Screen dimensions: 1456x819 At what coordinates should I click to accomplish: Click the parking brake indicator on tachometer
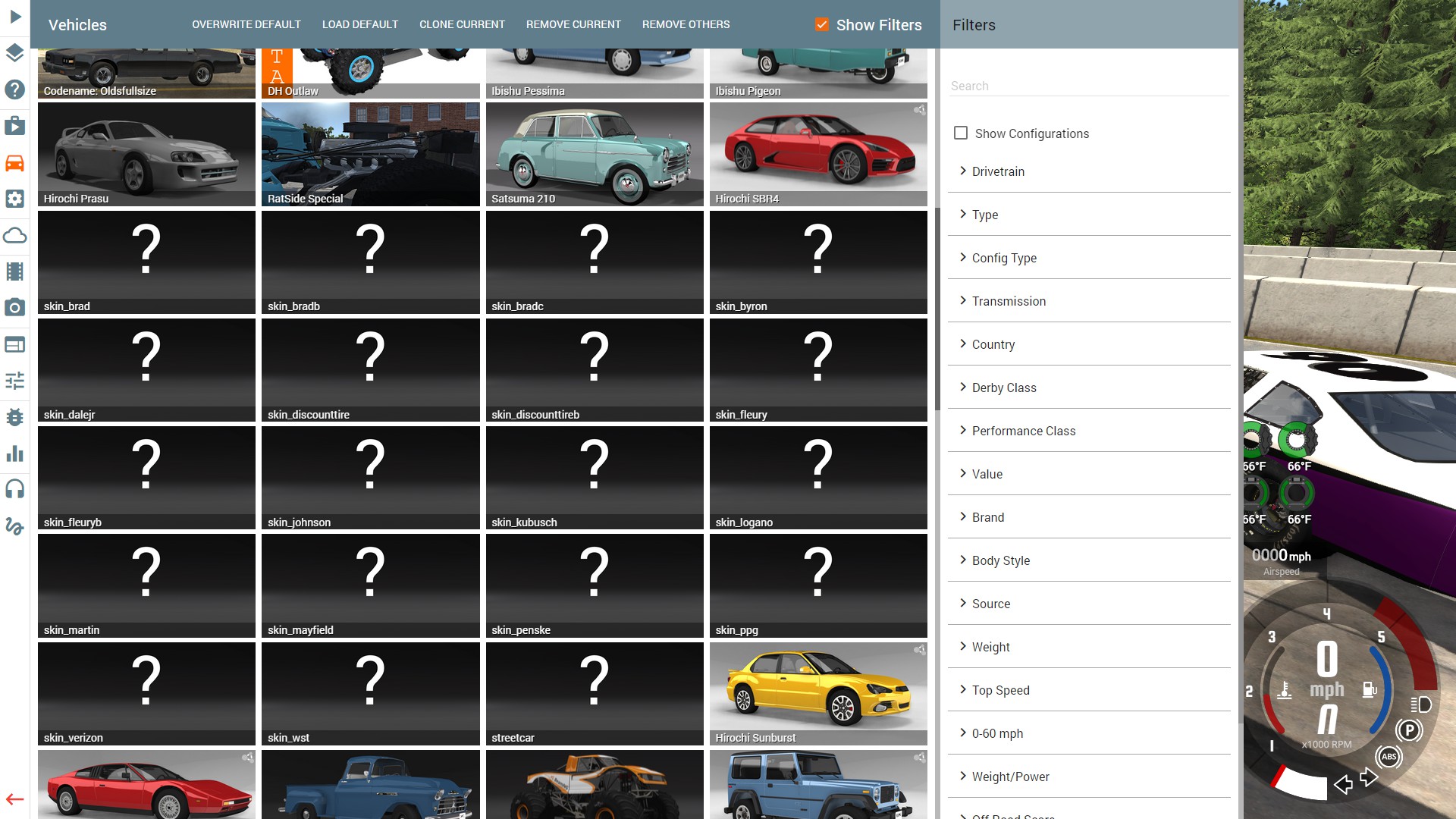point(1409,730)
